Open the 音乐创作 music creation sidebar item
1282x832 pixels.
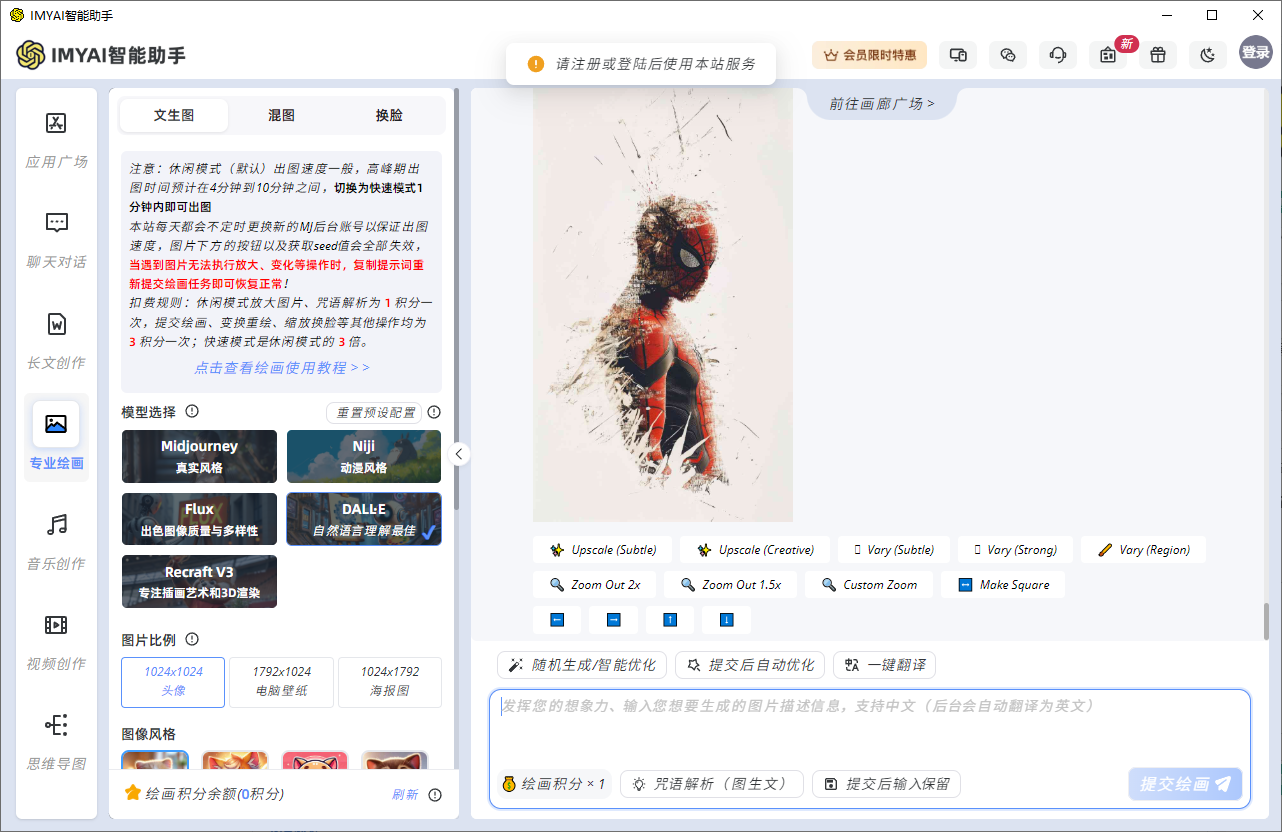(x=57, y=540)
